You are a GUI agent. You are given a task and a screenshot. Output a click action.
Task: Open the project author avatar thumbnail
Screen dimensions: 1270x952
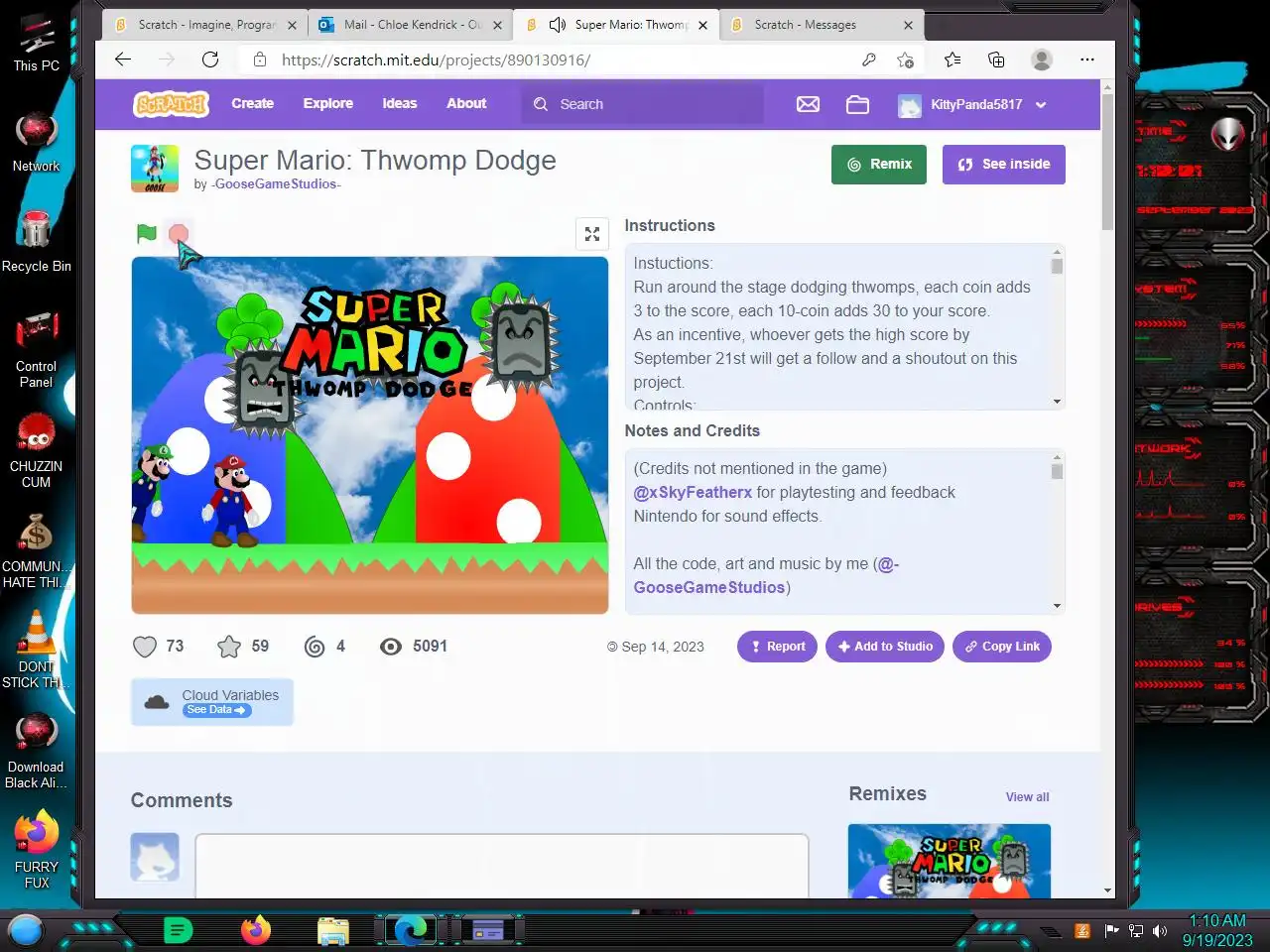tap(155, 169)
